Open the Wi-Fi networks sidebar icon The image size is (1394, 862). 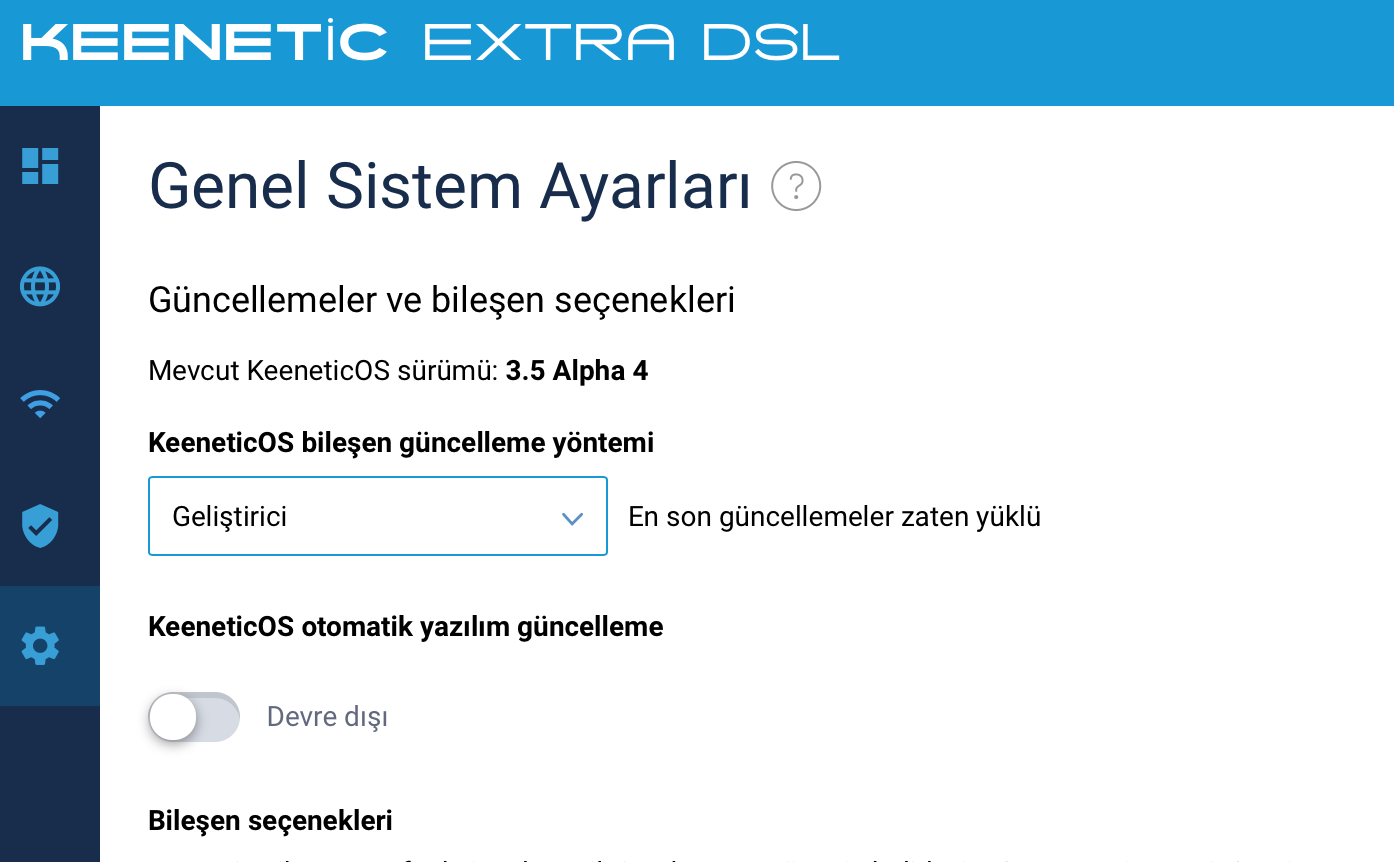click(40, 404)
